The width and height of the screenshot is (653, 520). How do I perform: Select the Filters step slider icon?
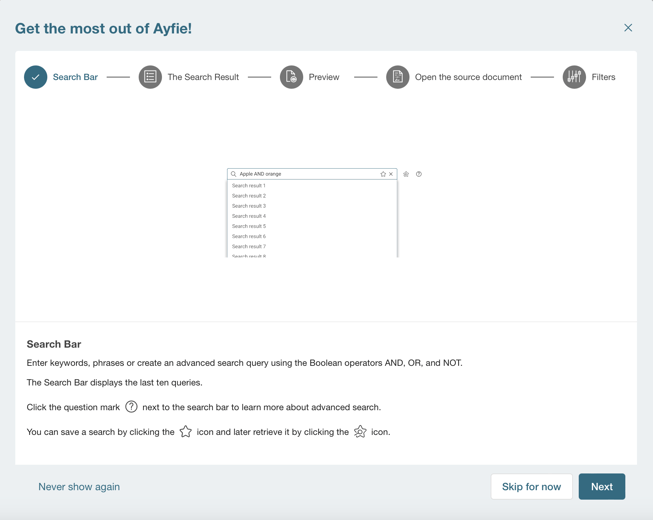click(x=574, y=77)
